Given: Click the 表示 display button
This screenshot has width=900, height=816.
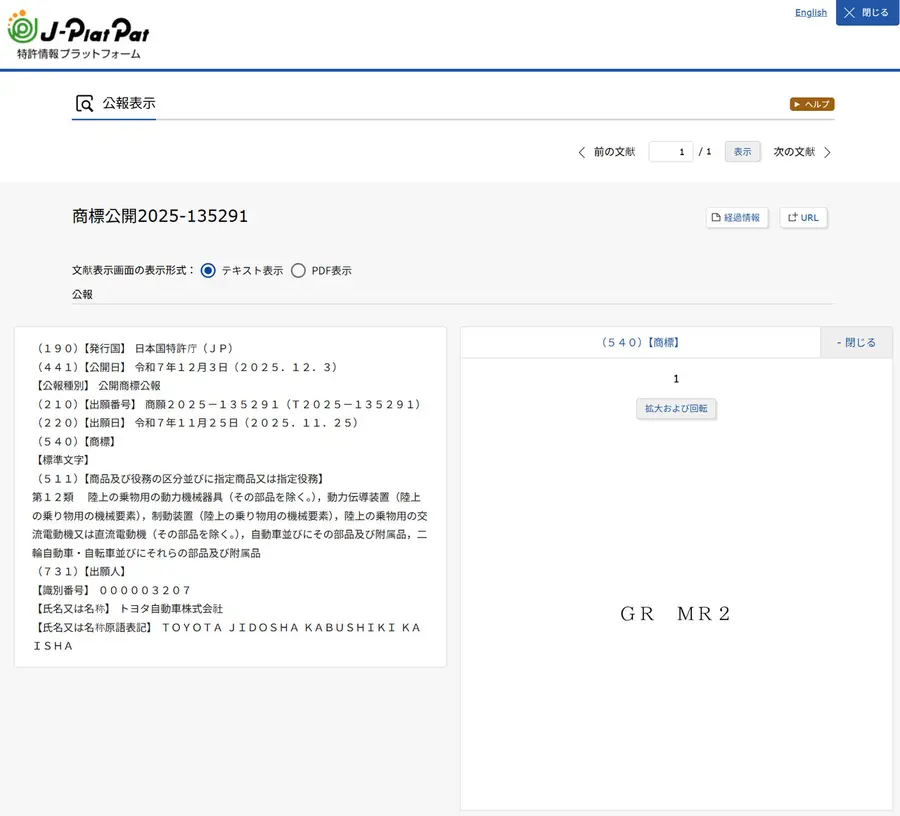Looking at the screenshot, I should pos(742,151).
